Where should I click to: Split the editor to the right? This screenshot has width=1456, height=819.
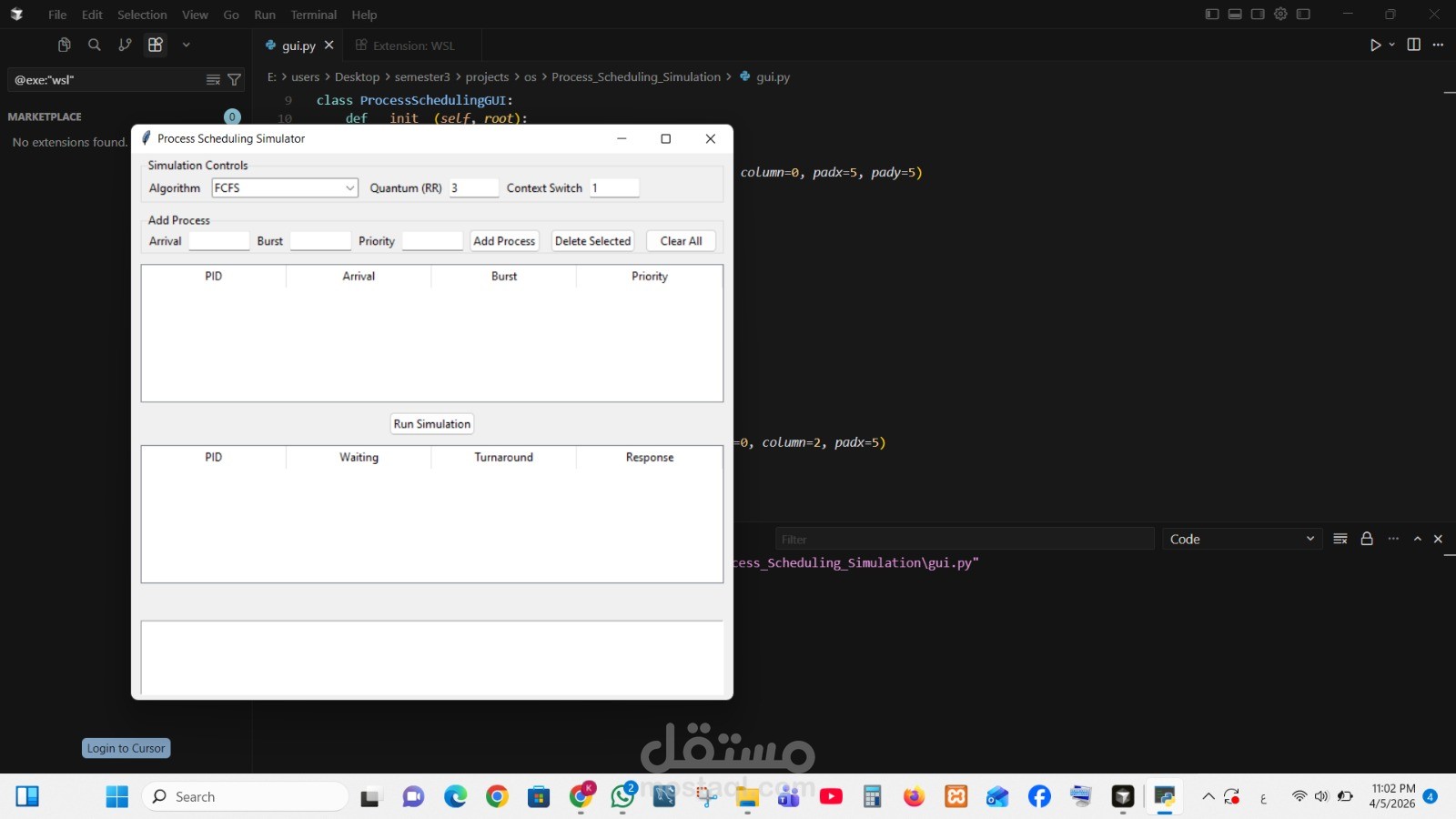[1414, 45]
